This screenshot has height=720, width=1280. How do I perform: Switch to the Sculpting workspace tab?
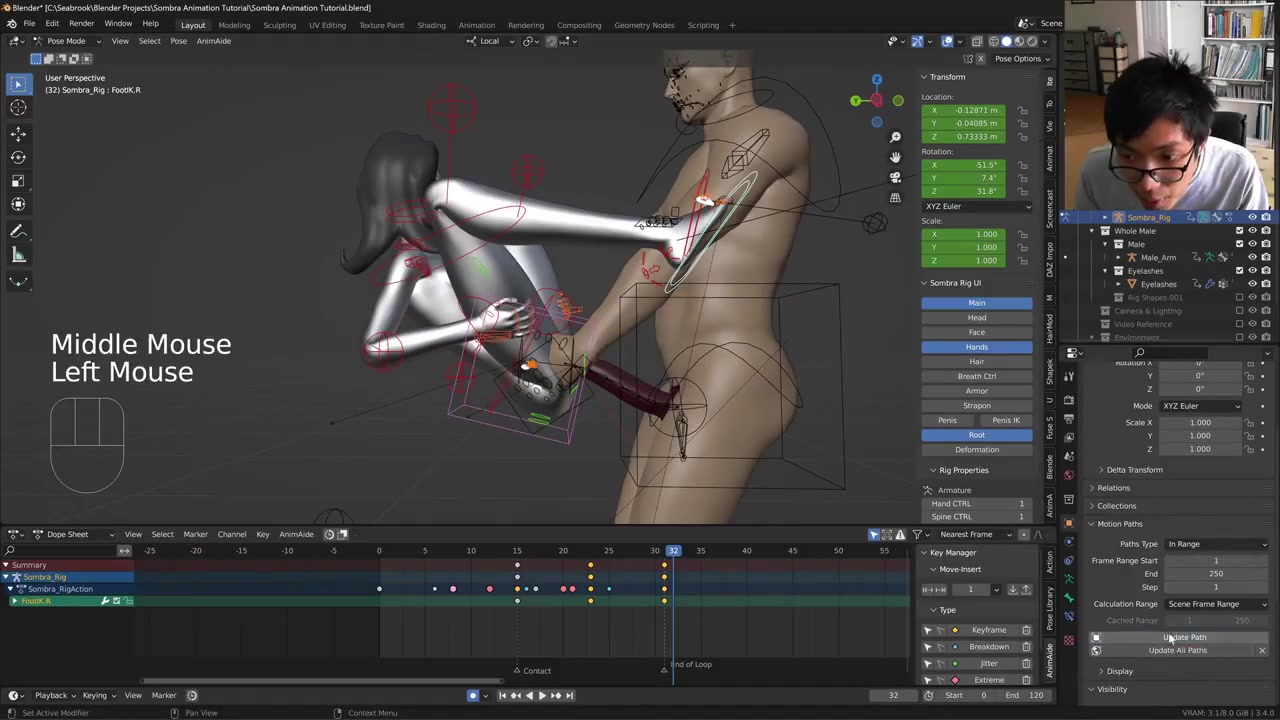tap(279, 25)
